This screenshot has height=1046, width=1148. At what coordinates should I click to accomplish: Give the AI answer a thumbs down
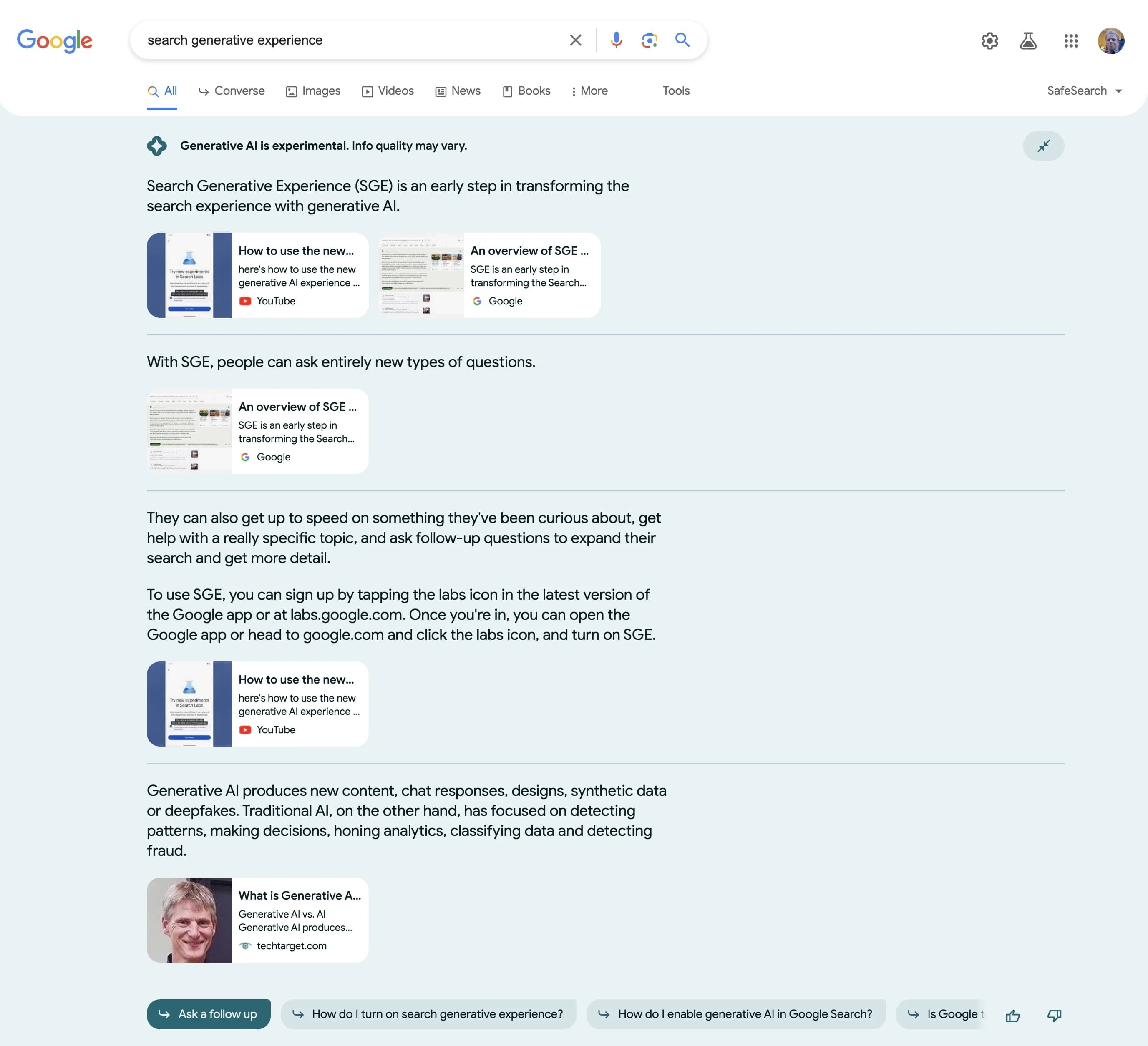[x=1053, y=1015]
